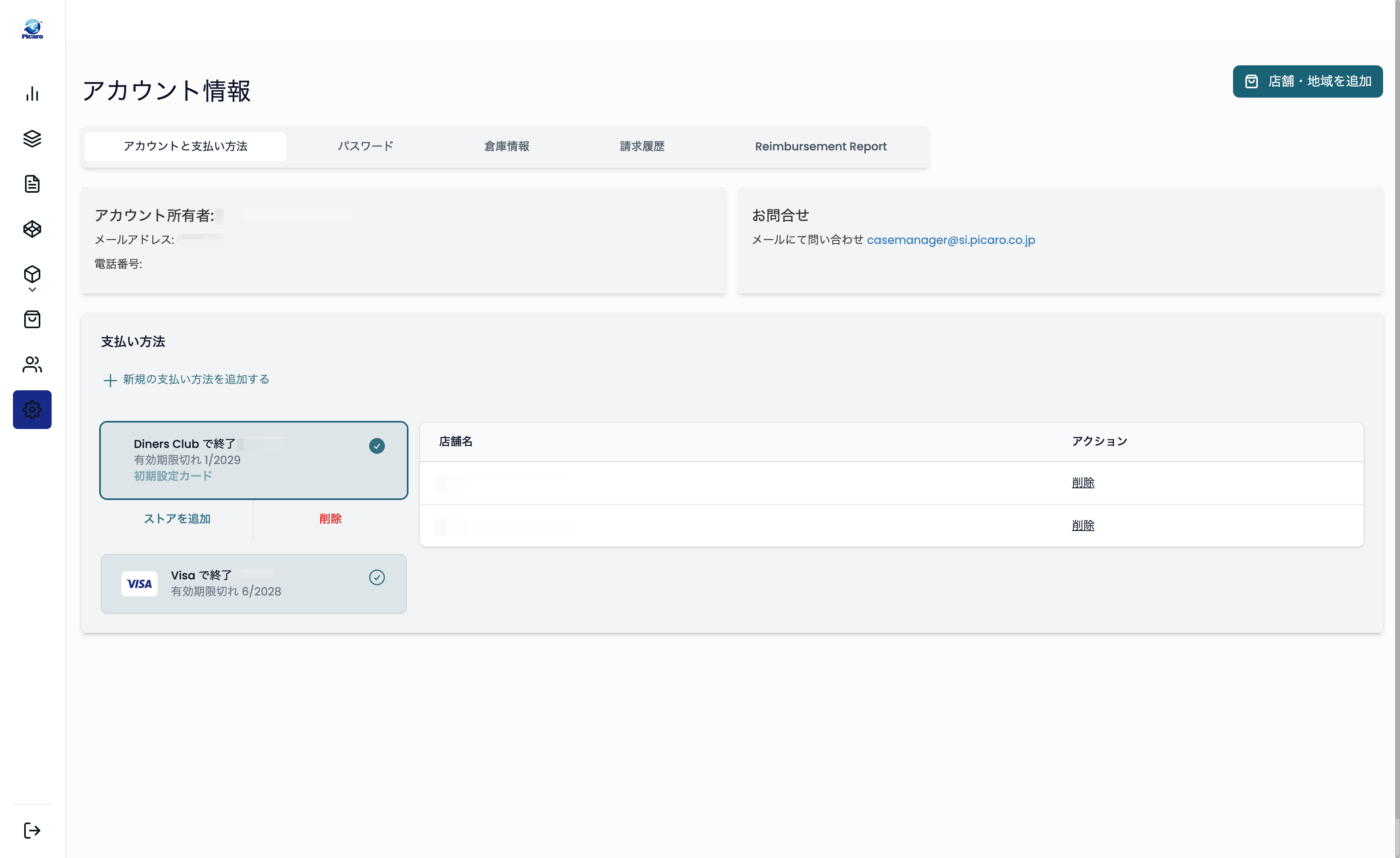Screen dimensions: 1400x858
Task: Switch to the 倉庫情報 tab
Action: (507, 147)
